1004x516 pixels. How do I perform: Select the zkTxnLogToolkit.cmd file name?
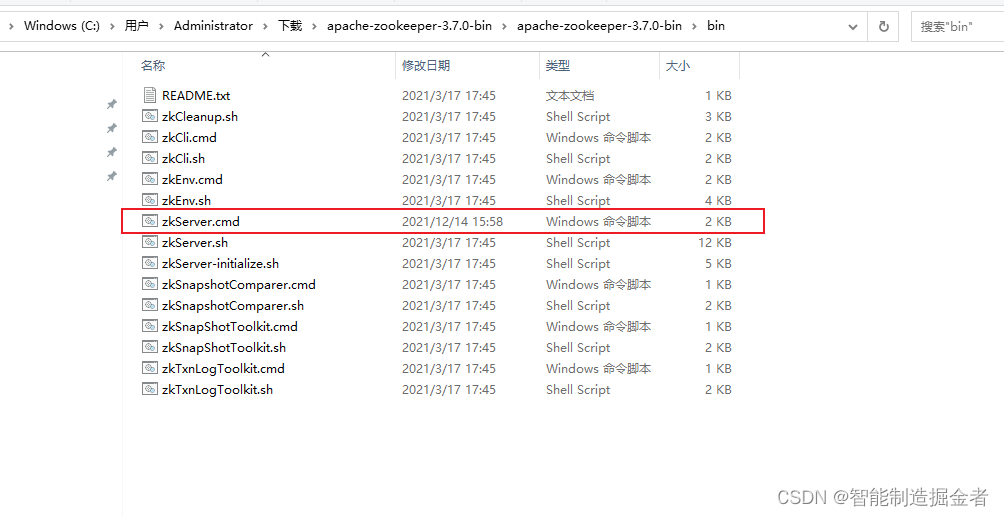223,368
